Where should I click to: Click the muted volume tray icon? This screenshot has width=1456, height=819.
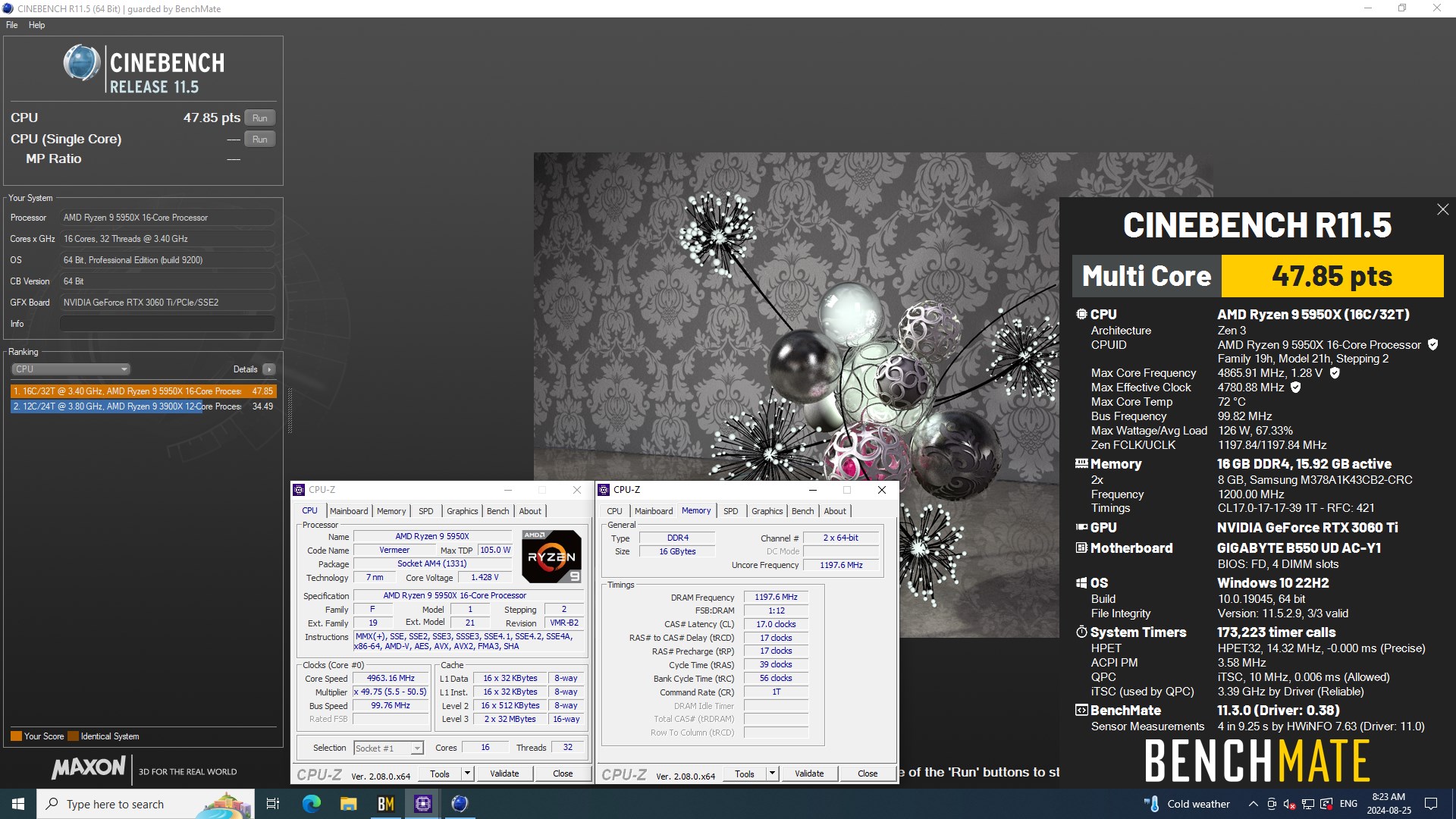1289,804
